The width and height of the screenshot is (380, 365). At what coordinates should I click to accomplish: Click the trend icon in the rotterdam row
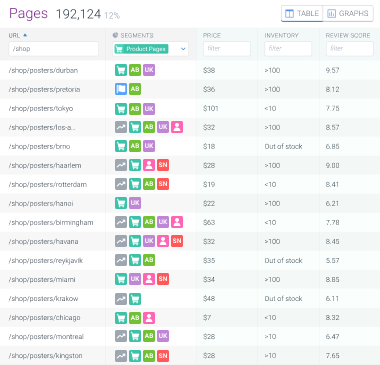pos(121,184)
